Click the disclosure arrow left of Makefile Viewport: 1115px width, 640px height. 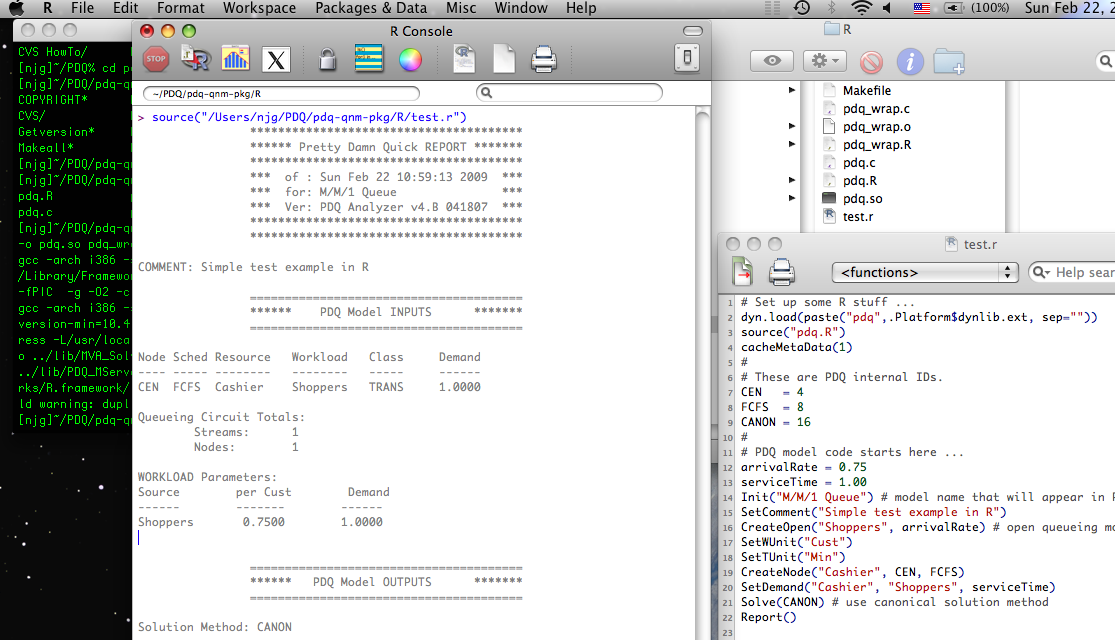coord(791,90)
